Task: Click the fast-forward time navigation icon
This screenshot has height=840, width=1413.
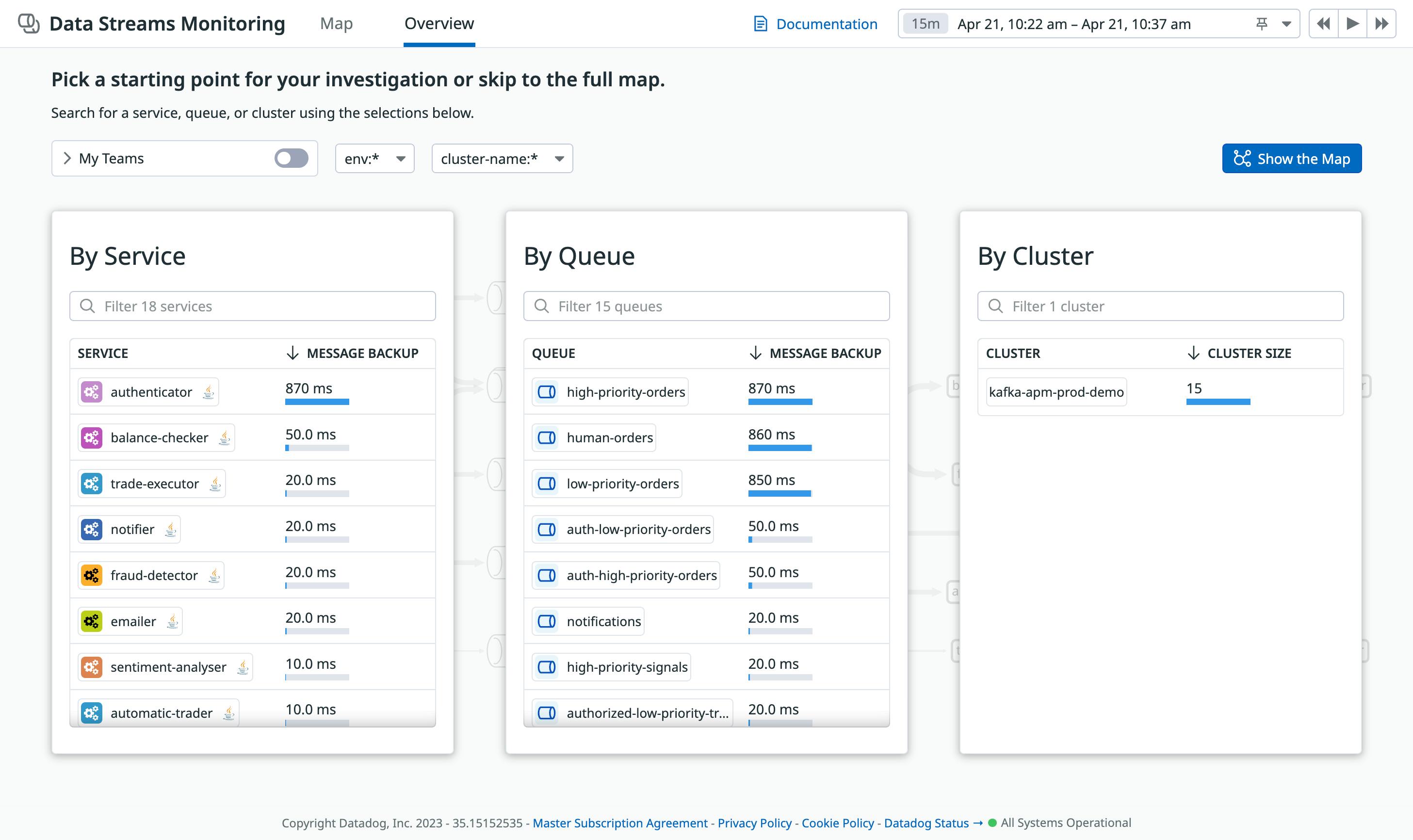Action: pos(1382,23)
